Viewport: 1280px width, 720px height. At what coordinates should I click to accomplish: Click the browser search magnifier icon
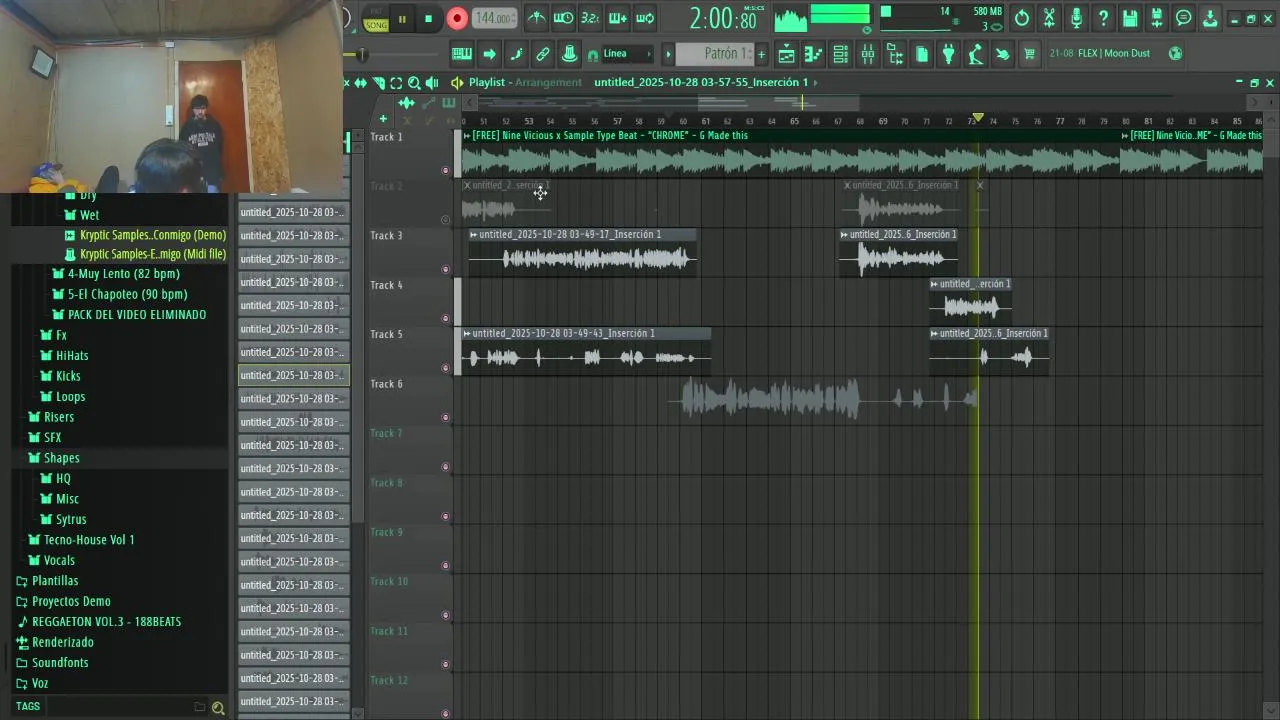[218, 707]
